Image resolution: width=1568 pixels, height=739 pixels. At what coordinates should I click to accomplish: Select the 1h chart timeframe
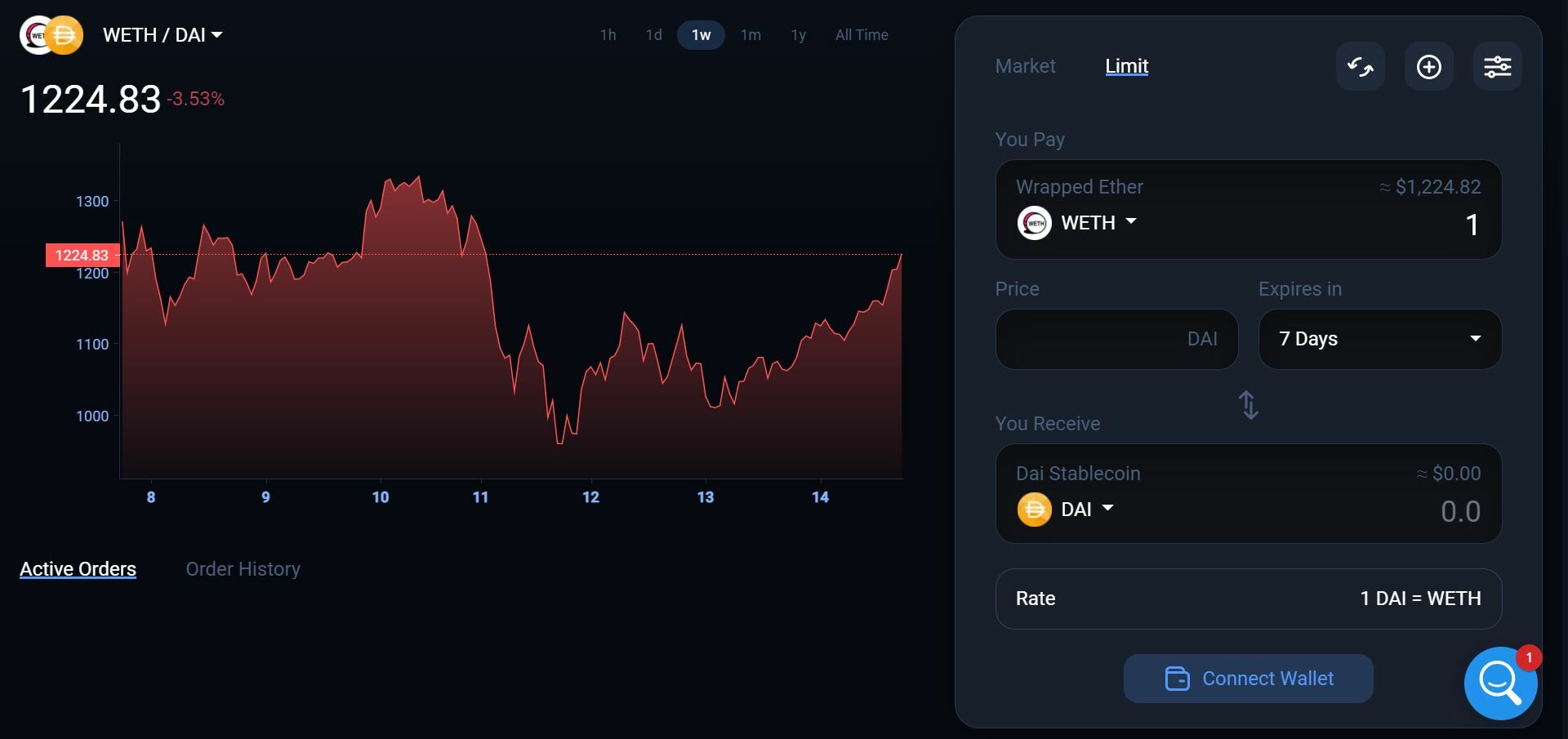[608, 35]
